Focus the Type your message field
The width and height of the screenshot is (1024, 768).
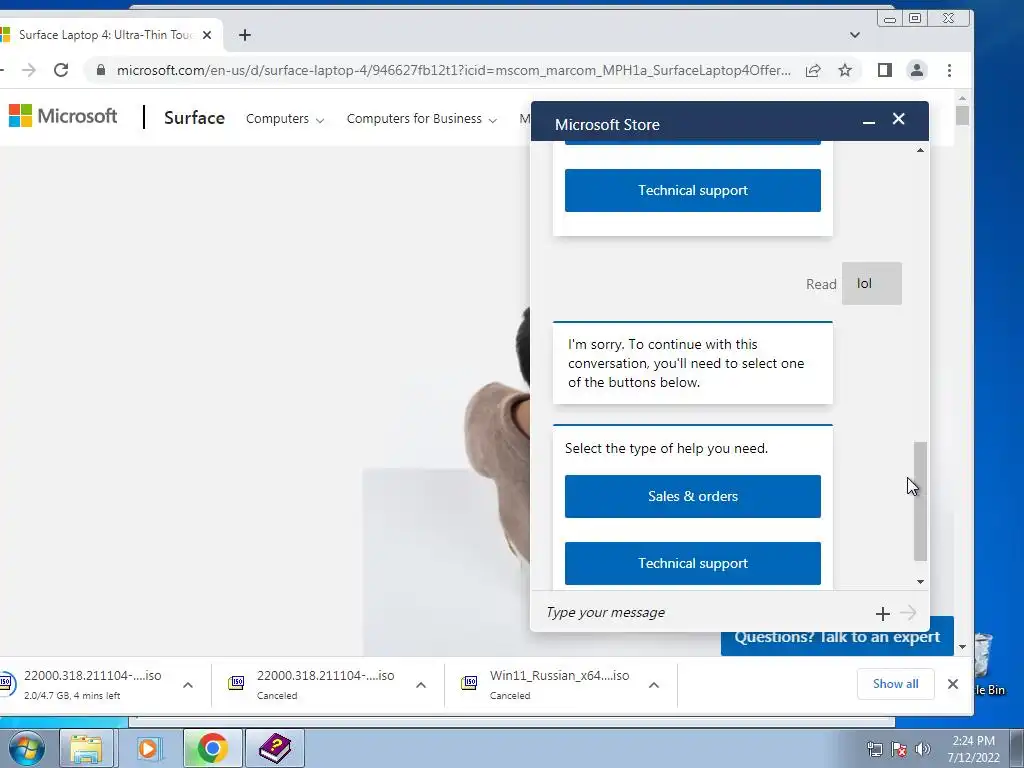pos(705,613)
